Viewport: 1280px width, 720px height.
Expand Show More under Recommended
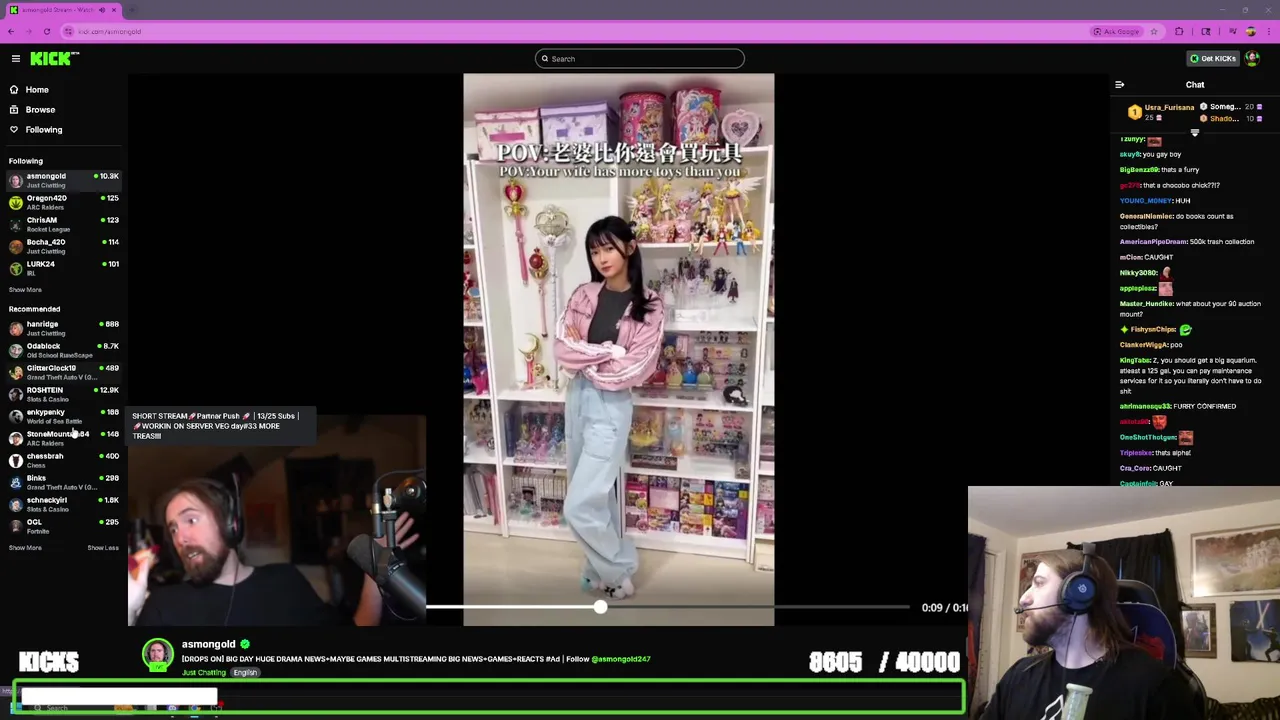point(25,548)
